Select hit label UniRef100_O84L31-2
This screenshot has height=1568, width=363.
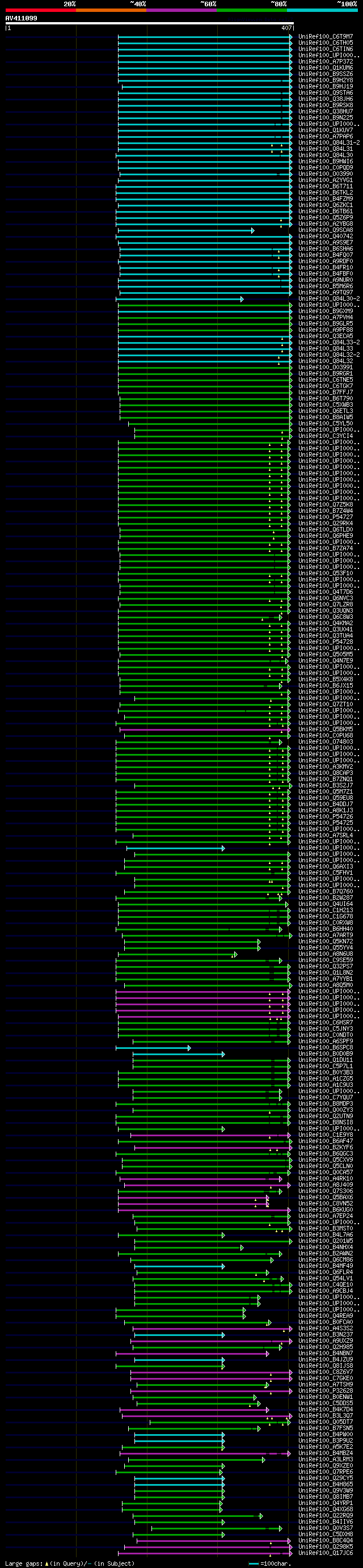tap(329, 142)
